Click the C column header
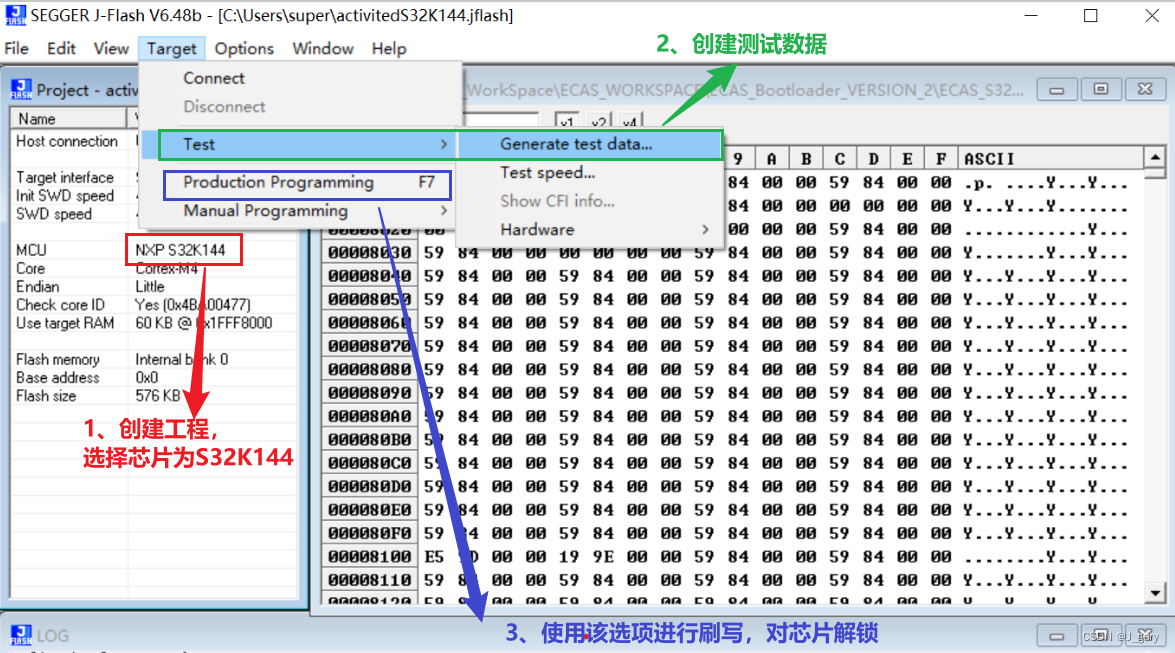Screen dimensions: 1175x653 click(840, 159)
